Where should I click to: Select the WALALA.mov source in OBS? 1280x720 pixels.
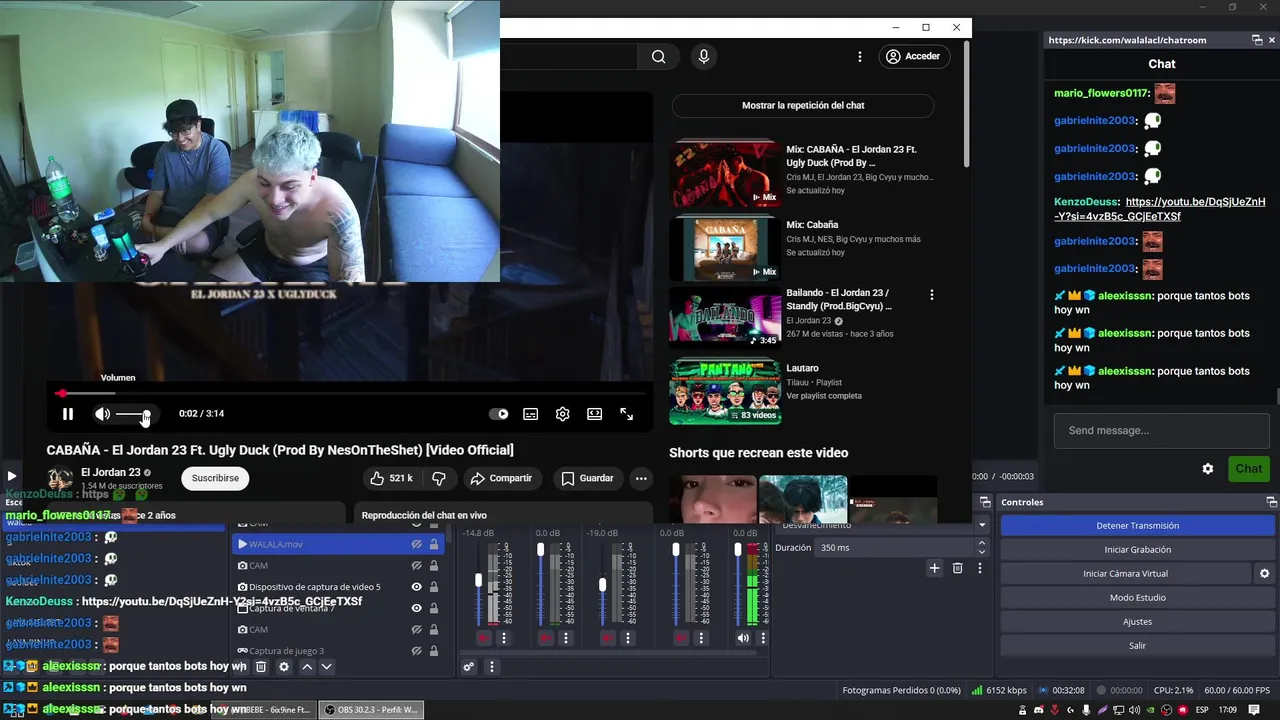[x=336, y=544]
